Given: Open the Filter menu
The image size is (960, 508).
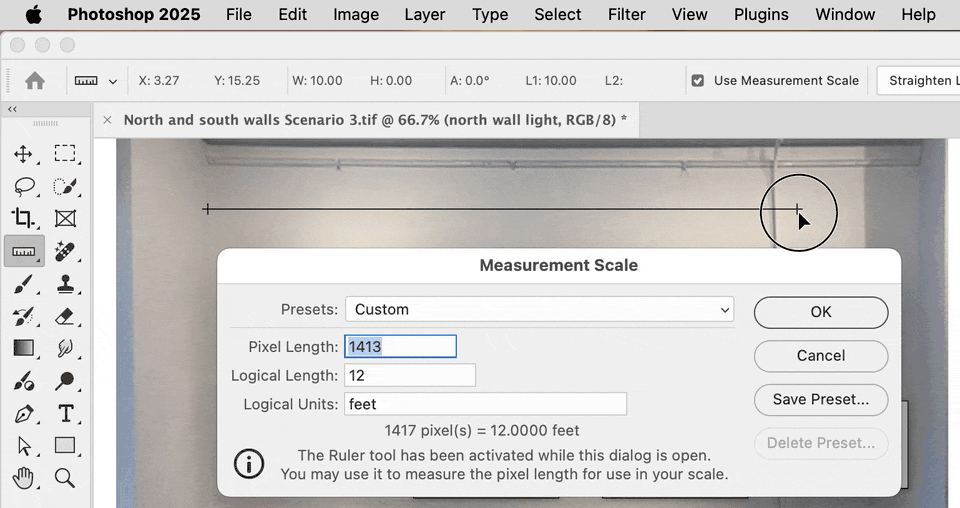Looking at the screenshot, I should click(x=626, y=15).
